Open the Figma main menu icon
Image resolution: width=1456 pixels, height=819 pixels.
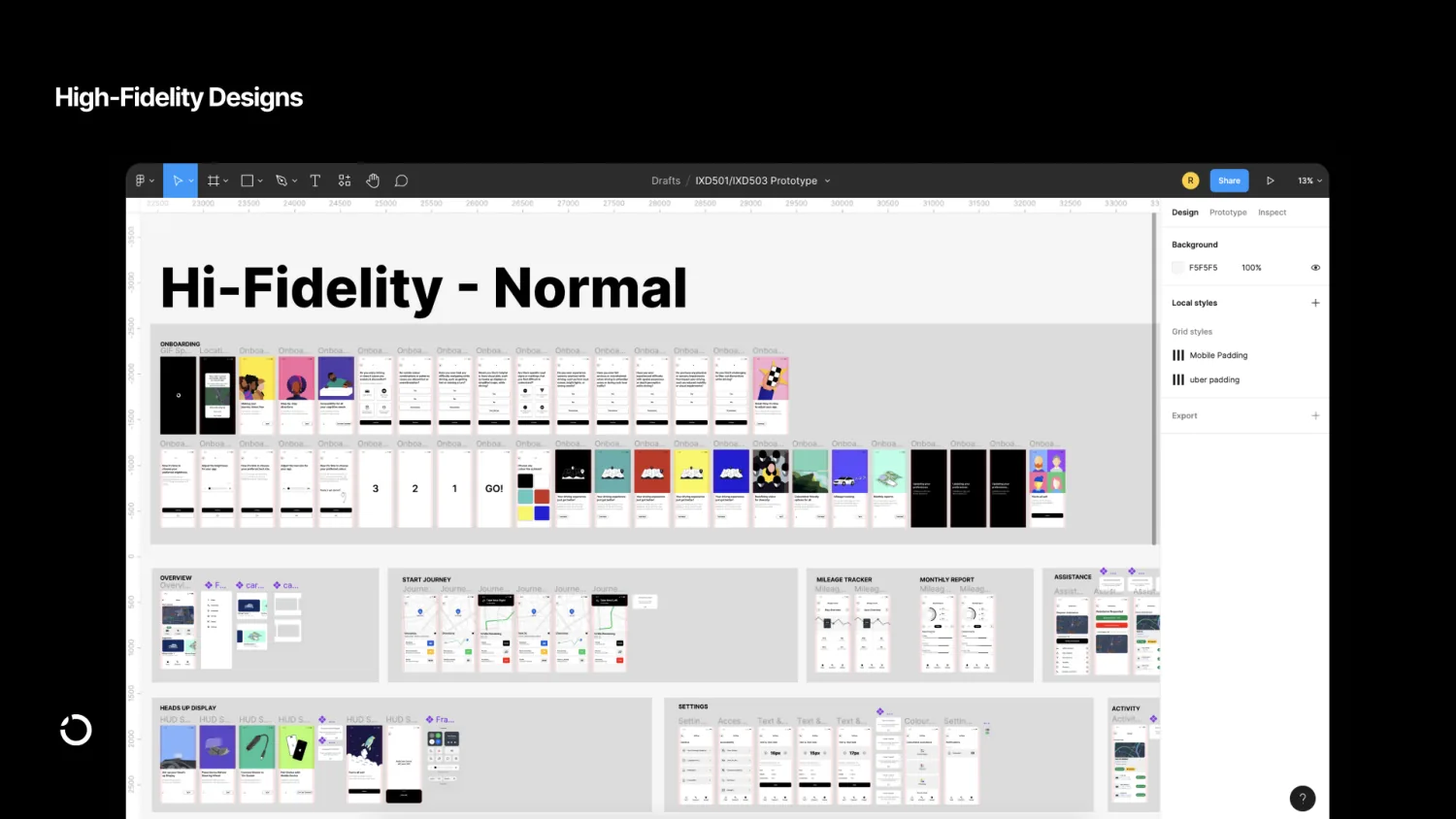tap(140, 180)
